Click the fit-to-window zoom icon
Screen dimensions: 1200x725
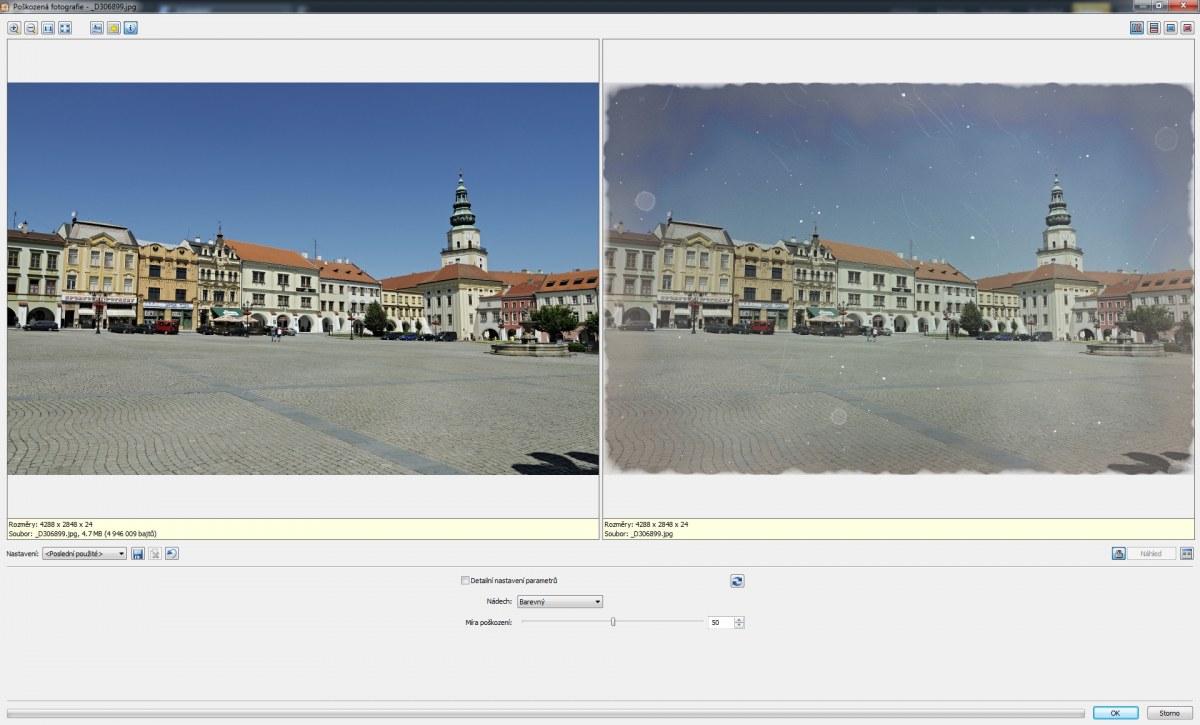pos(65,28)
